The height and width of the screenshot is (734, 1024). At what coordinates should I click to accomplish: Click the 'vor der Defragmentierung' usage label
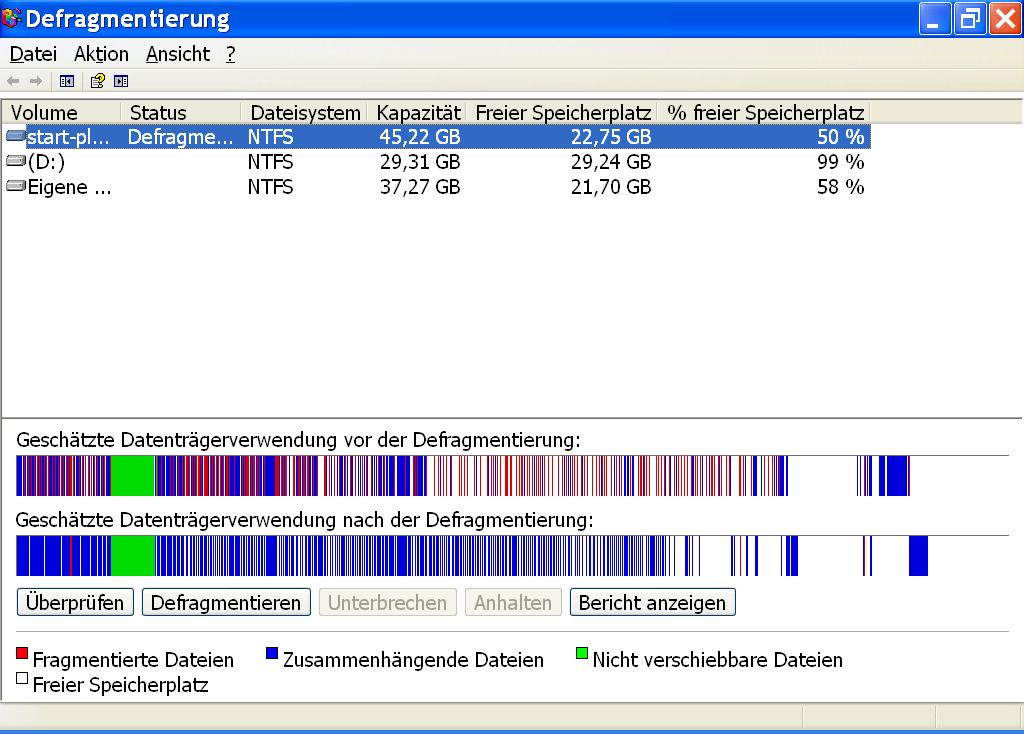coord(298,440)
